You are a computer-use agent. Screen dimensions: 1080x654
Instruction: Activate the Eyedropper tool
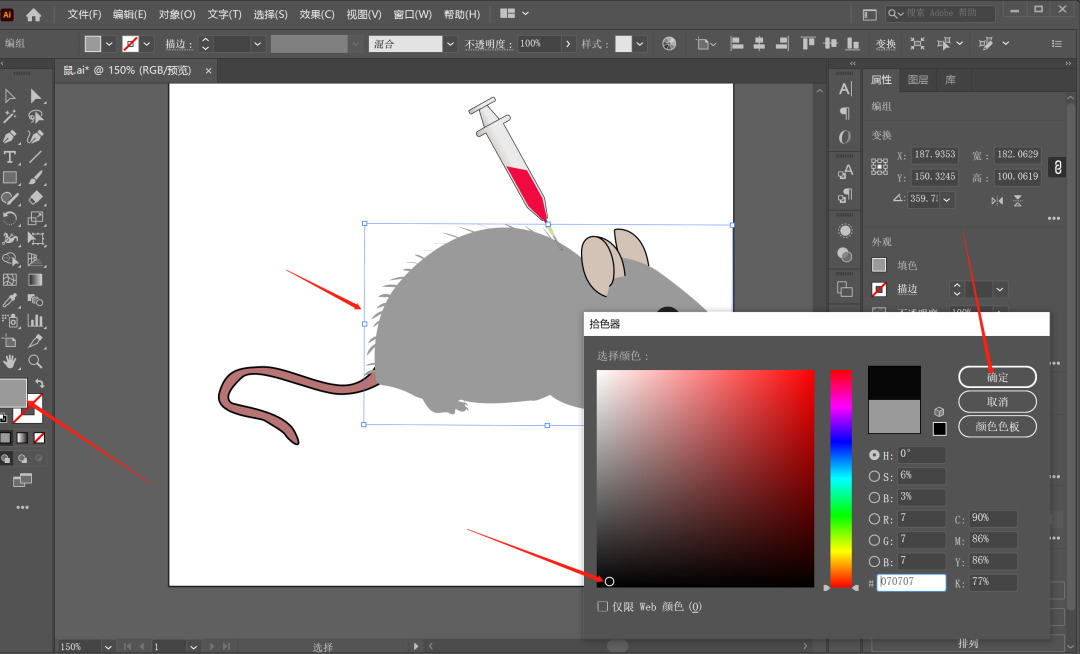point(10,300)
